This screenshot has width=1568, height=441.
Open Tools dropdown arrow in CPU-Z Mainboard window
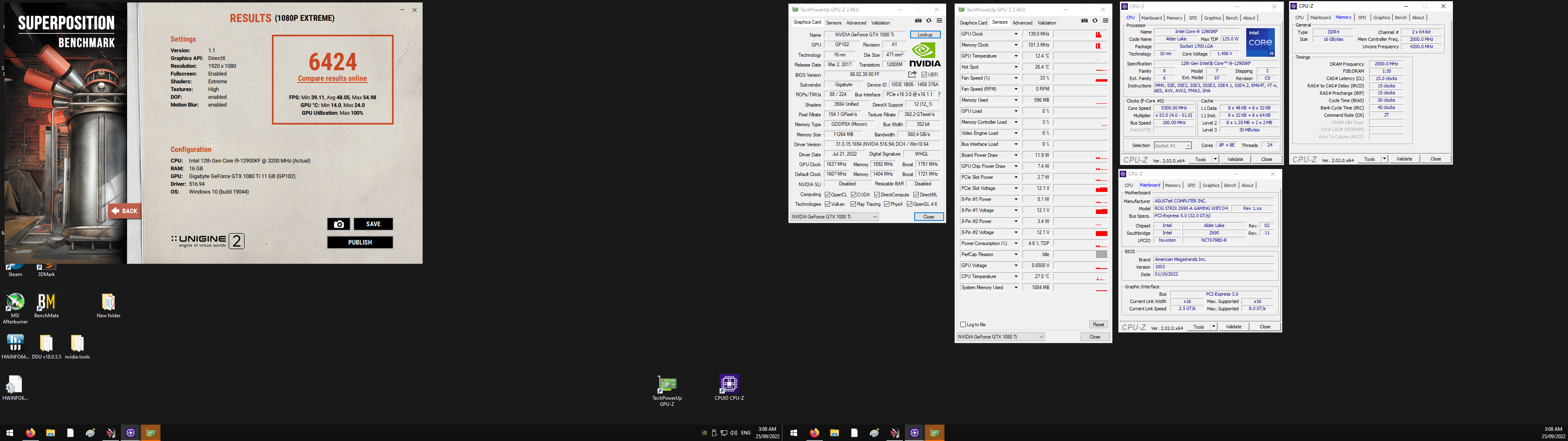(x=1213, y=327)
